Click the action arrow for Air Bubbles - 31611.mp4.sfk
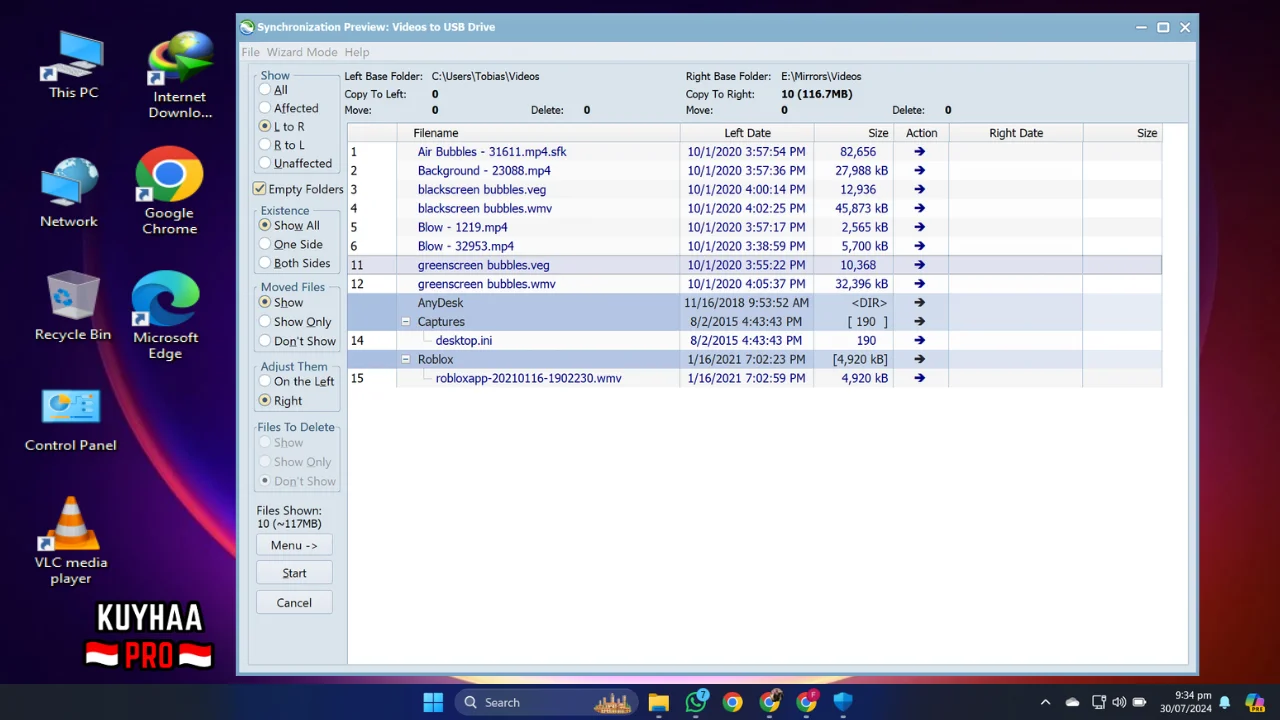The height and width of the screenshot is (720, 1280). pos(919,152)
